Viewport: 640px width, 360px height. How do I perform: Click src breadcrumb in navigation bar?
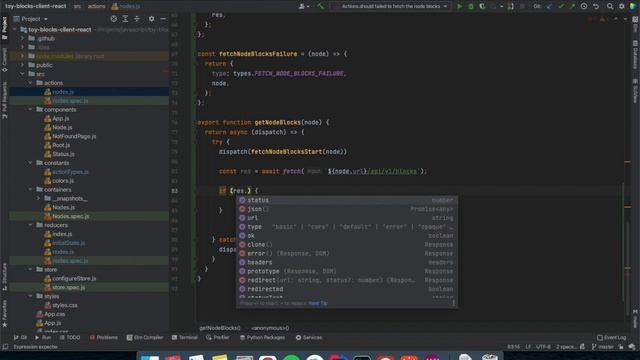pos(77,6)
